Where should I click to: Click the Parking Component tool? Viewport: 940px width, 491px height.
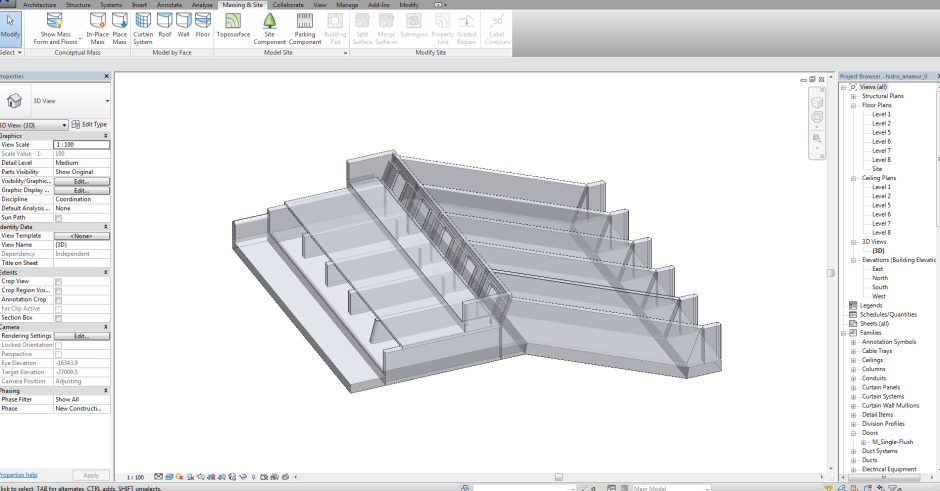(x=305, y=28)
